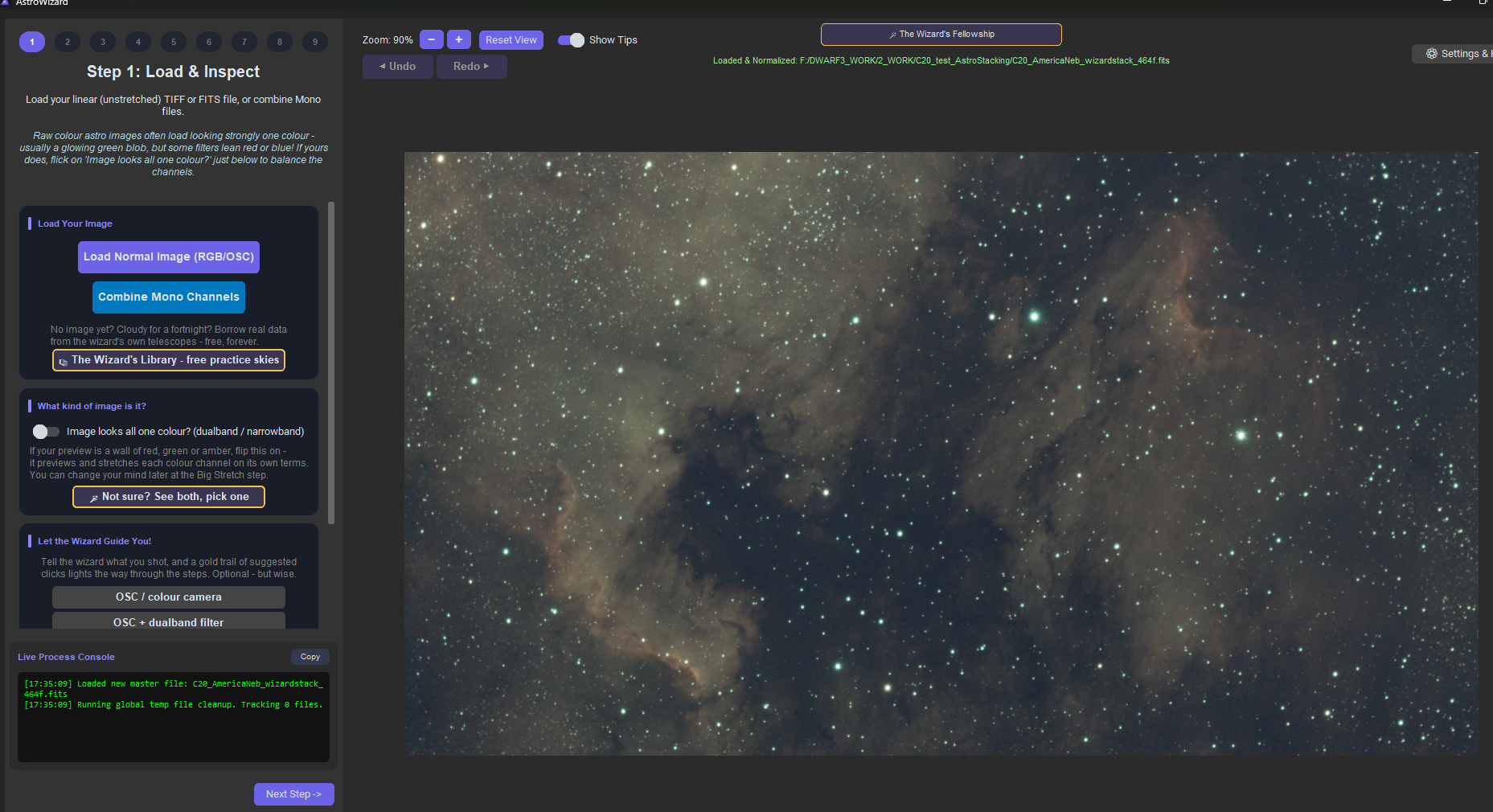Copy the Live Process Console output

[x=310, y=657]
